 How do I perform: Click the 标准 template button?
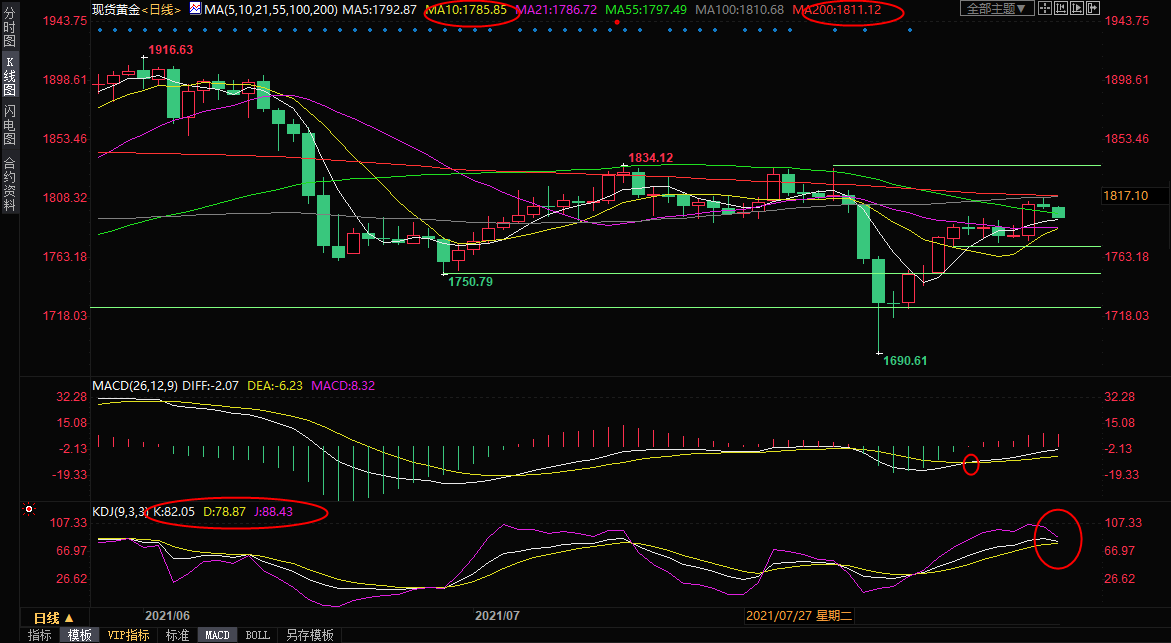tap(177, 635)
